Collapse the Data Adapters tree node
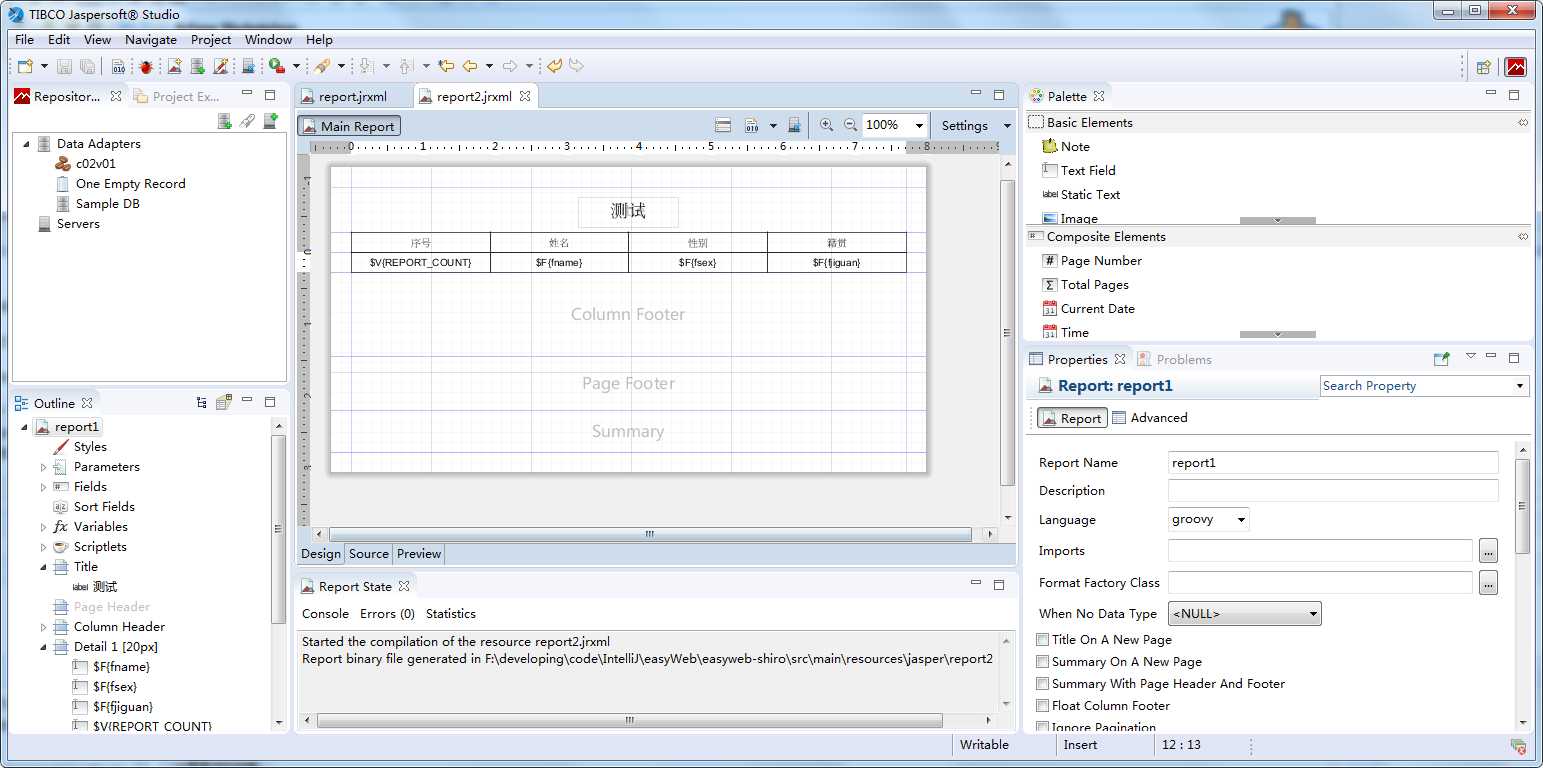Viewport: 1543px width, 768px height. click(27, 144)
